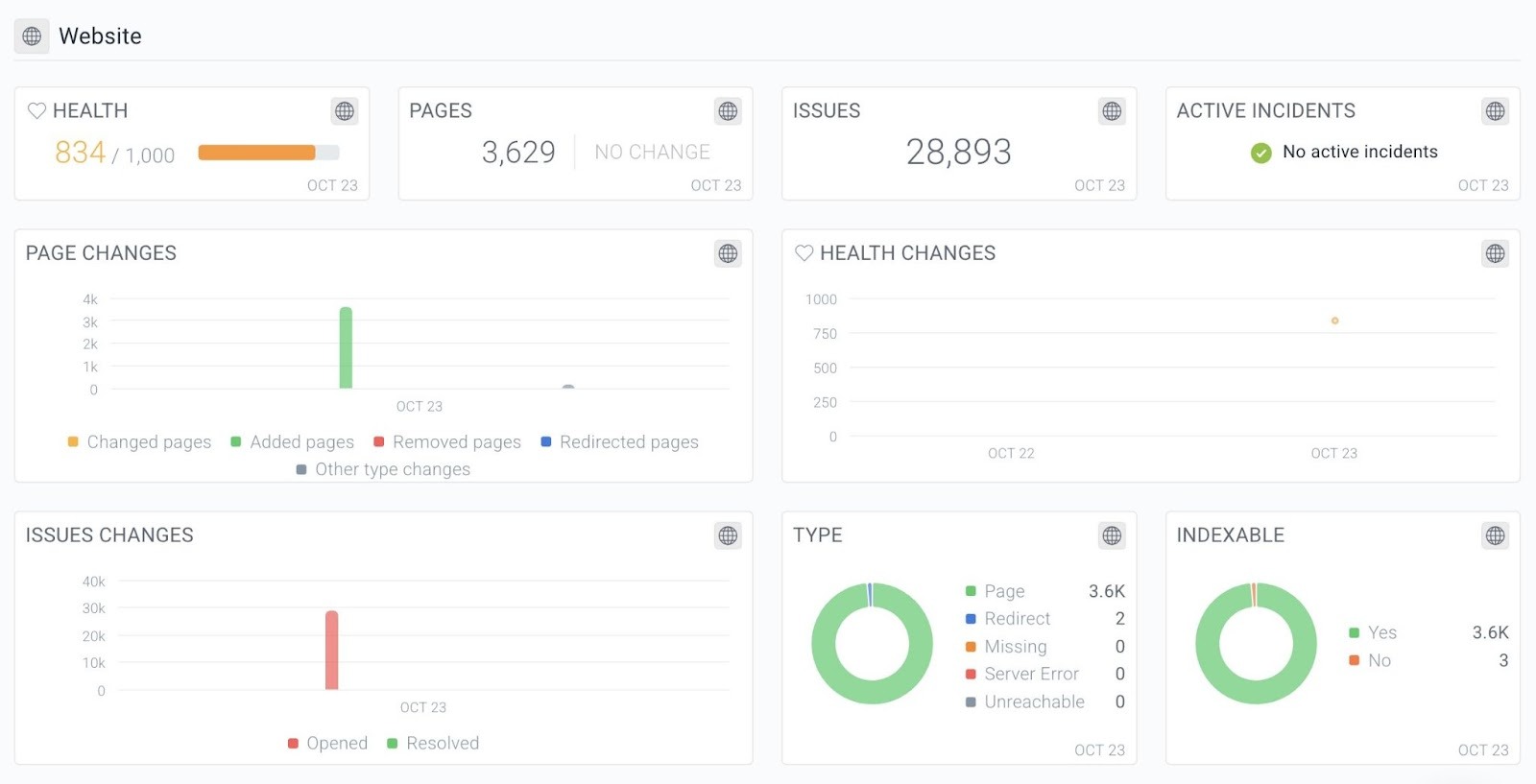Image resolution: width=1536 pixels, height=784 pixels.
Task: Click globe icon in Page Changes panel
Action: [x=728, y=253]
